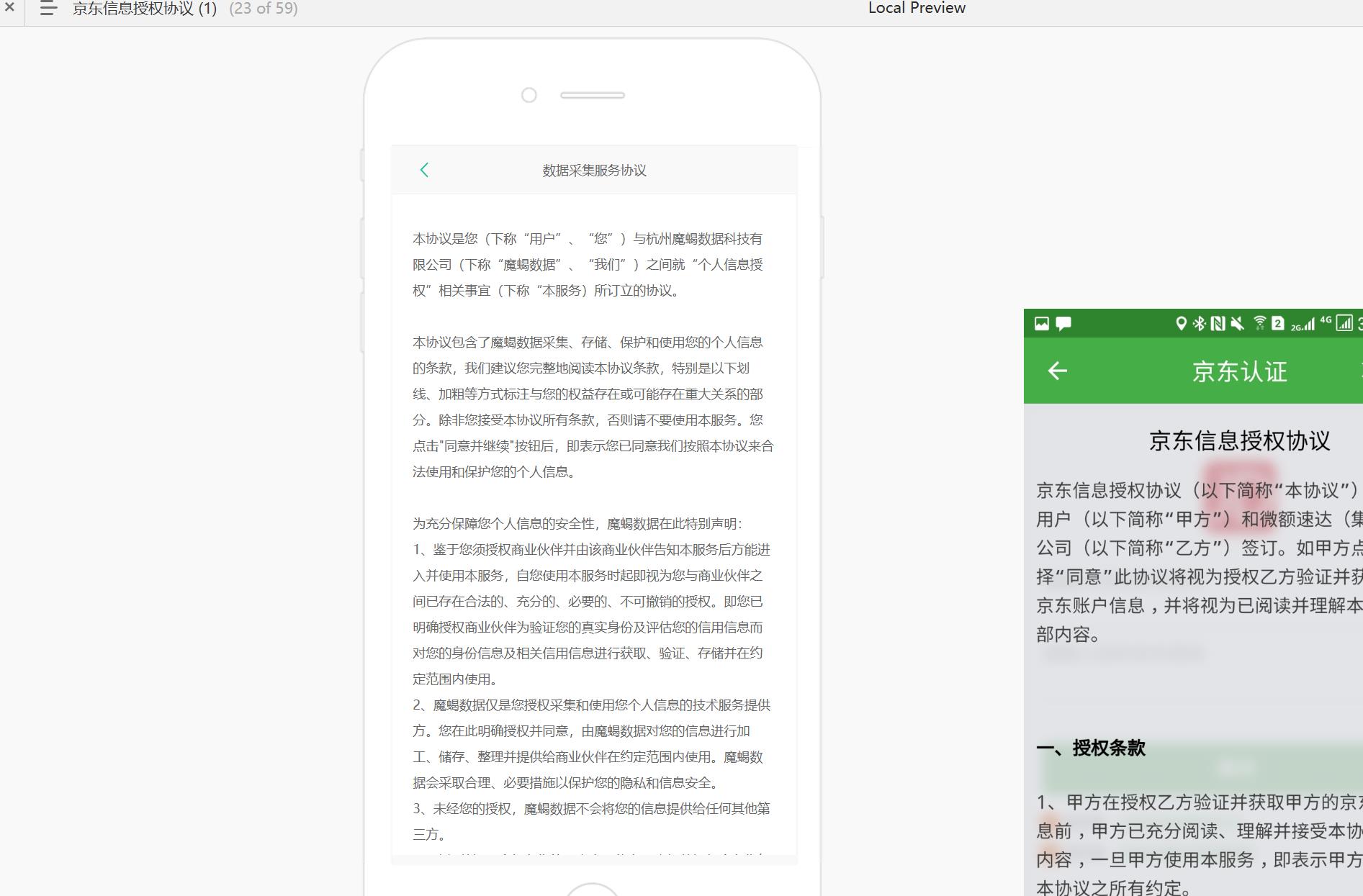
Task: Close the preview with the X button
Action: pos(9,7)
